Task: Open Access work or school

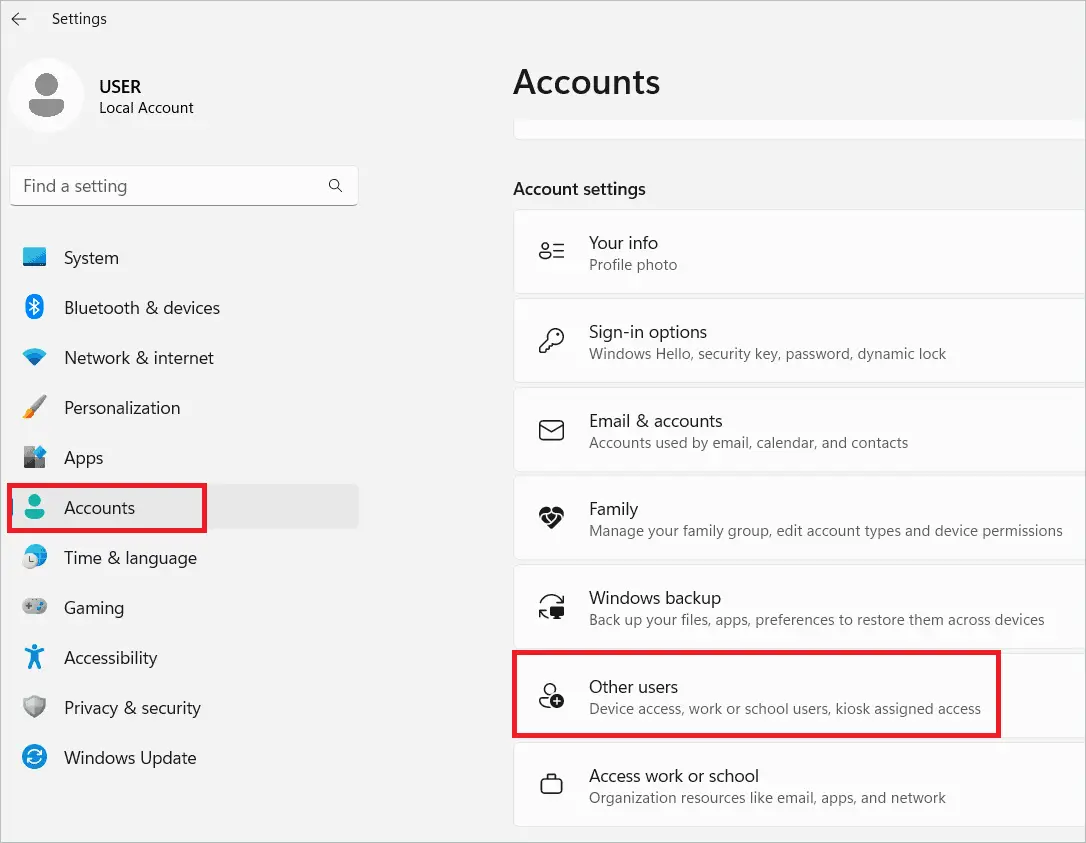Action: click(x=799, y=785)
